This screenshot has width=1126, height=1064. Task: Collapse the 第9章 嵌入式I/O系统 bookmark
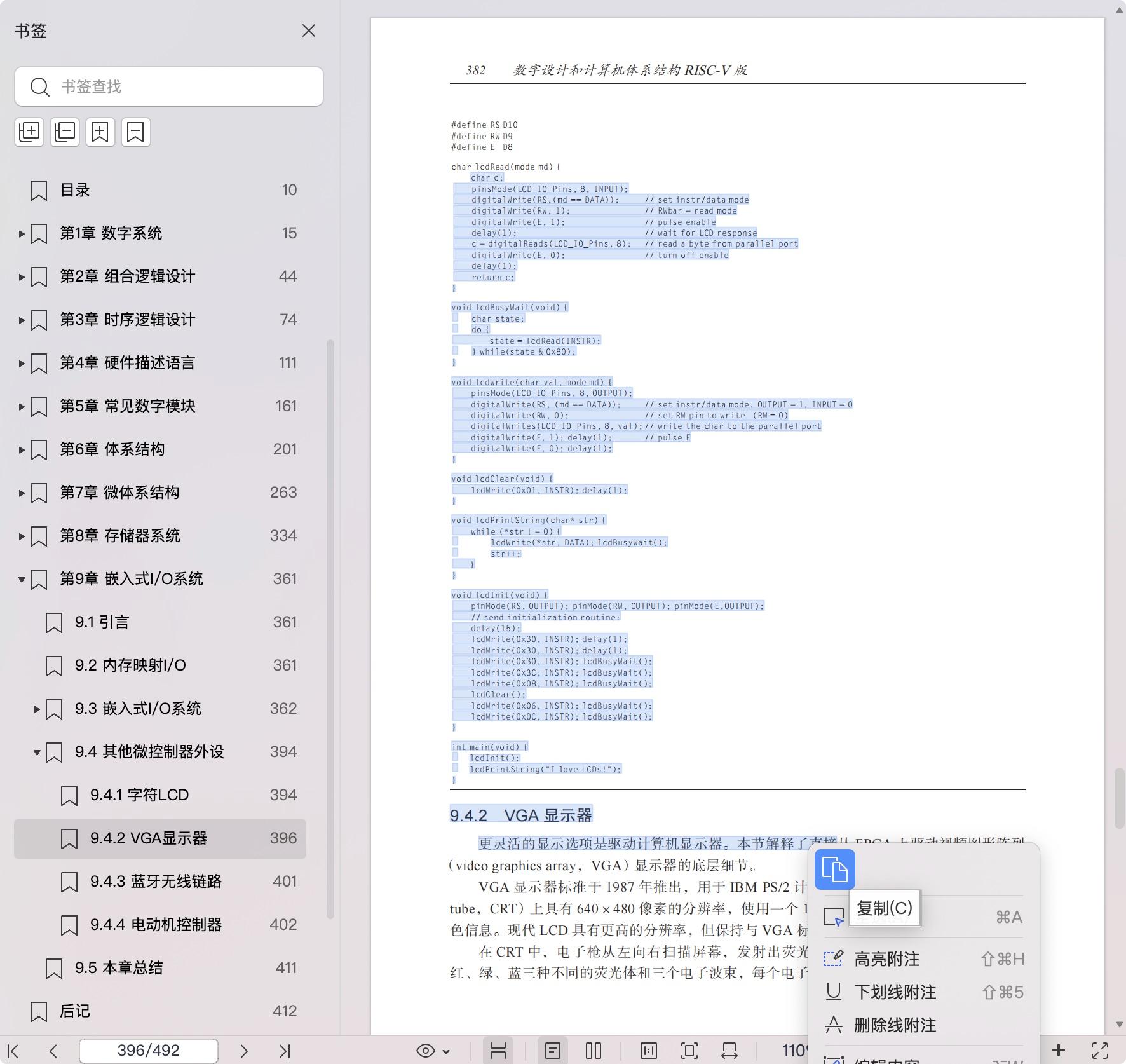(22, 579)
